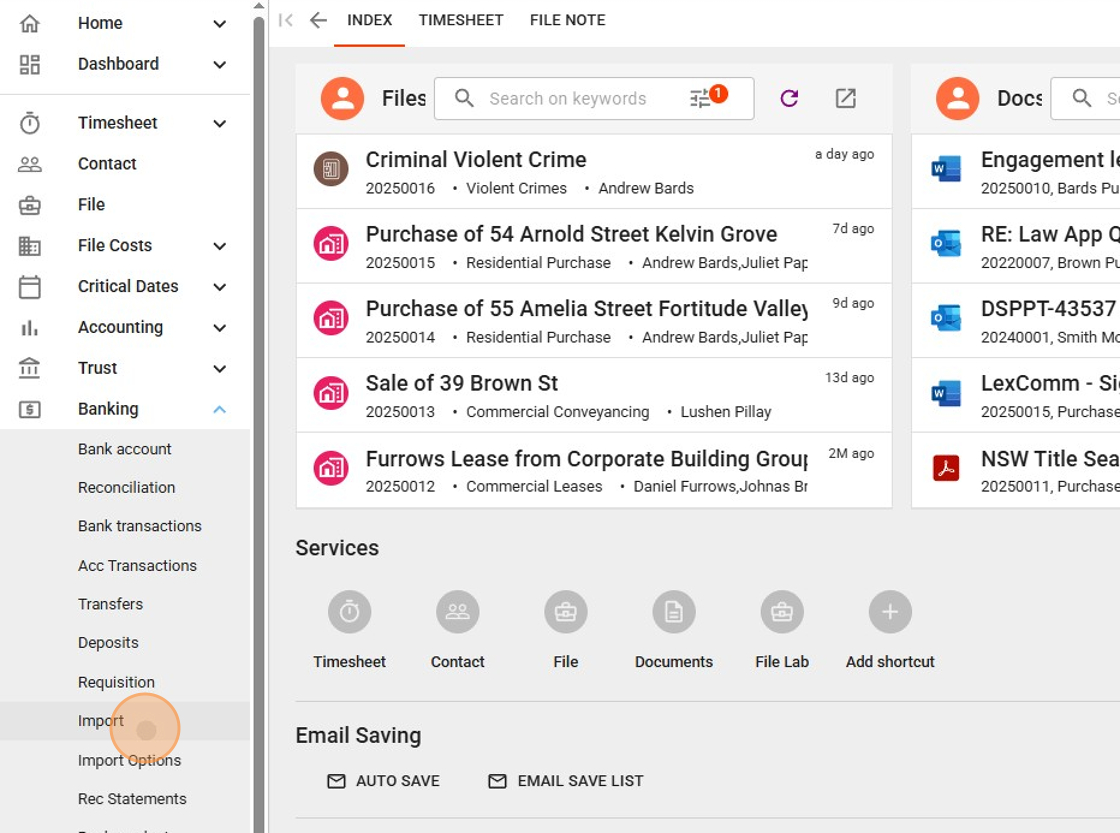Refresh the Files list
Image resolution: width=1120 pixels, height=833 pixels.
tap(789, 98)
